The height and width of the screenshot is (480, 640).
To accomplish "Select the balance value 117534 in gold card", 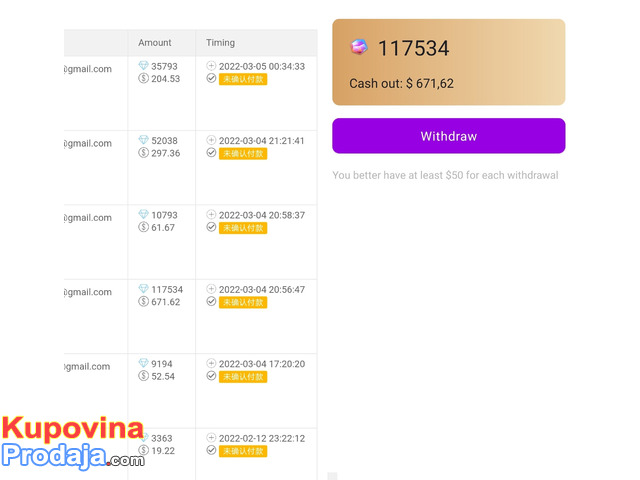I will (x=413, y=48).
